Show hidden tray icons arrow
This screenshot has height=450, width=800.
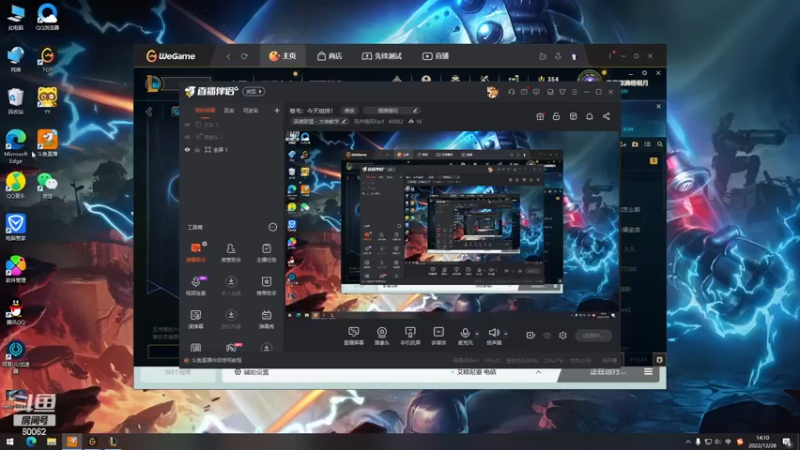(687, 441)
